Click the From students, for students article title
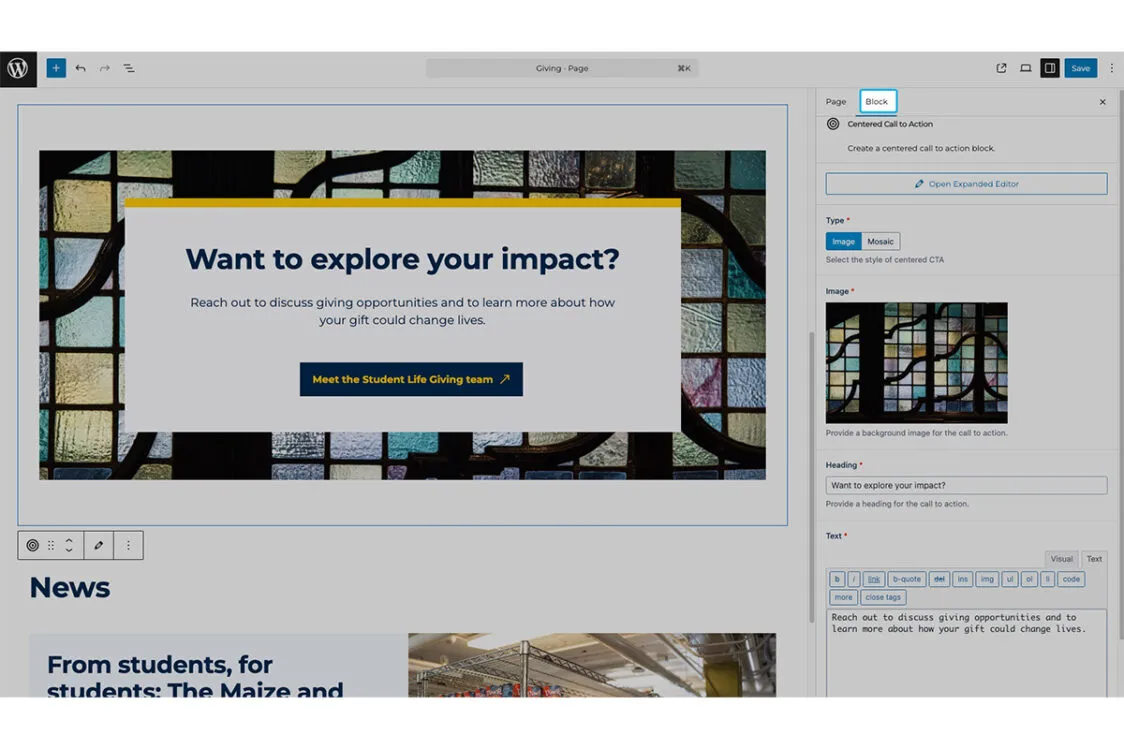The image size is (1124, 749). (195, 676)
